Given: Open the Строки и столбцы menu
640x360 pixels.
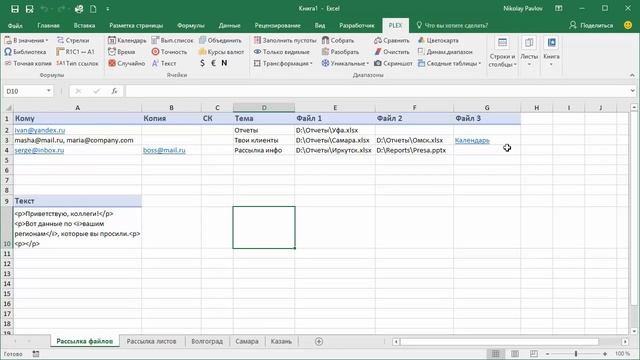Looking at the screenshot, I should pyautogui.click(x=502, y=53).
